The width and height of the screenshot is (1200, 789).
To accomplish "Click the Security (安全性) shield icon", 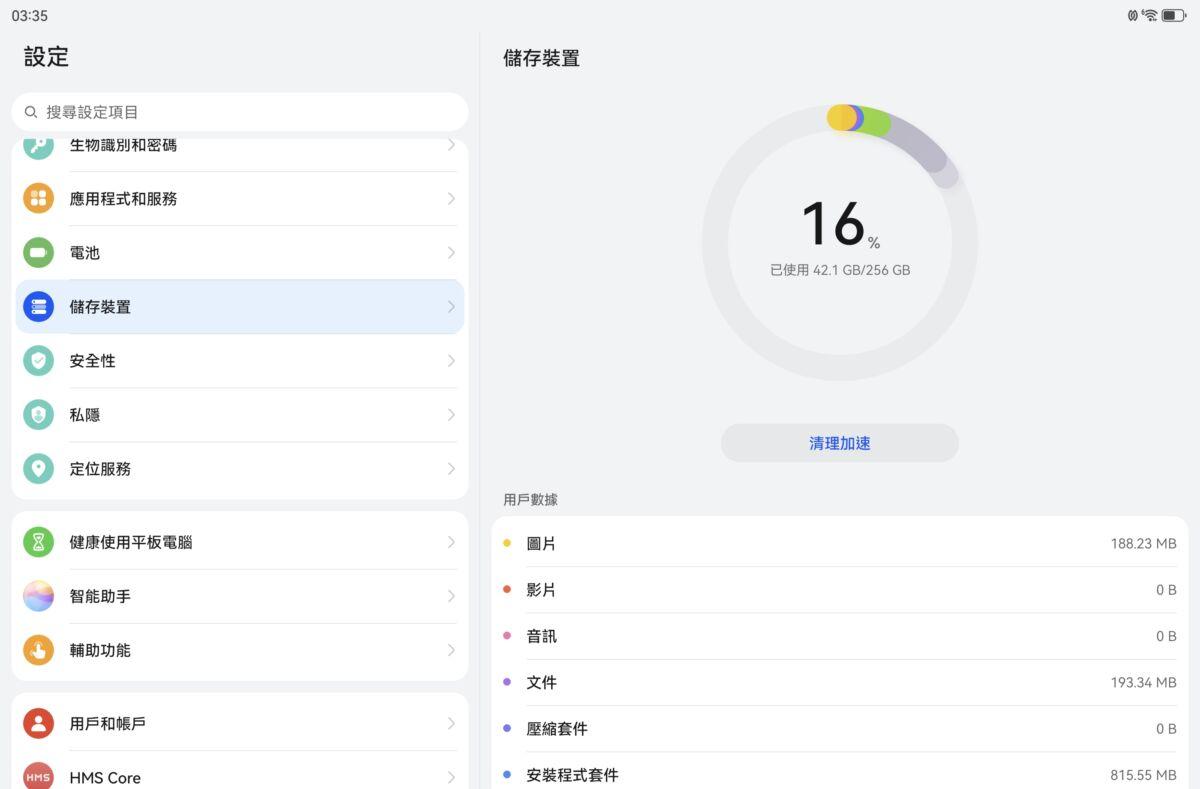I will tap(38, 361).
